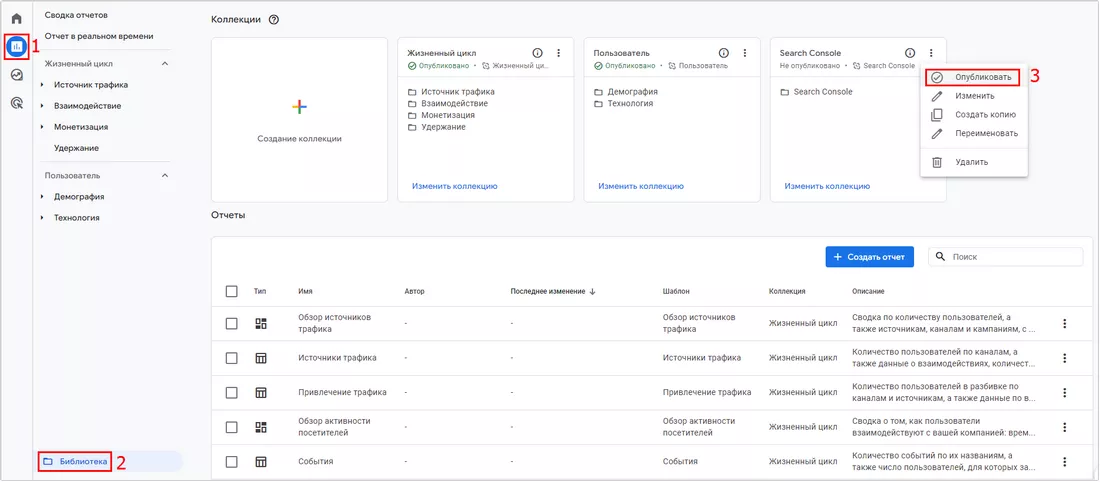This screenshot has width=1100, height=482.
Task: Check the Источники трафика row checkbox
Action: coord(232,358)
